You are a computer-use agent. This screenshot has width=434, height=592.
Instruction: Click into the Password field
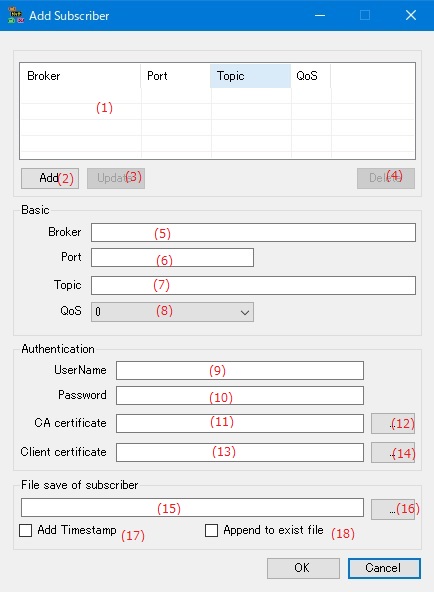click(240, 395)
